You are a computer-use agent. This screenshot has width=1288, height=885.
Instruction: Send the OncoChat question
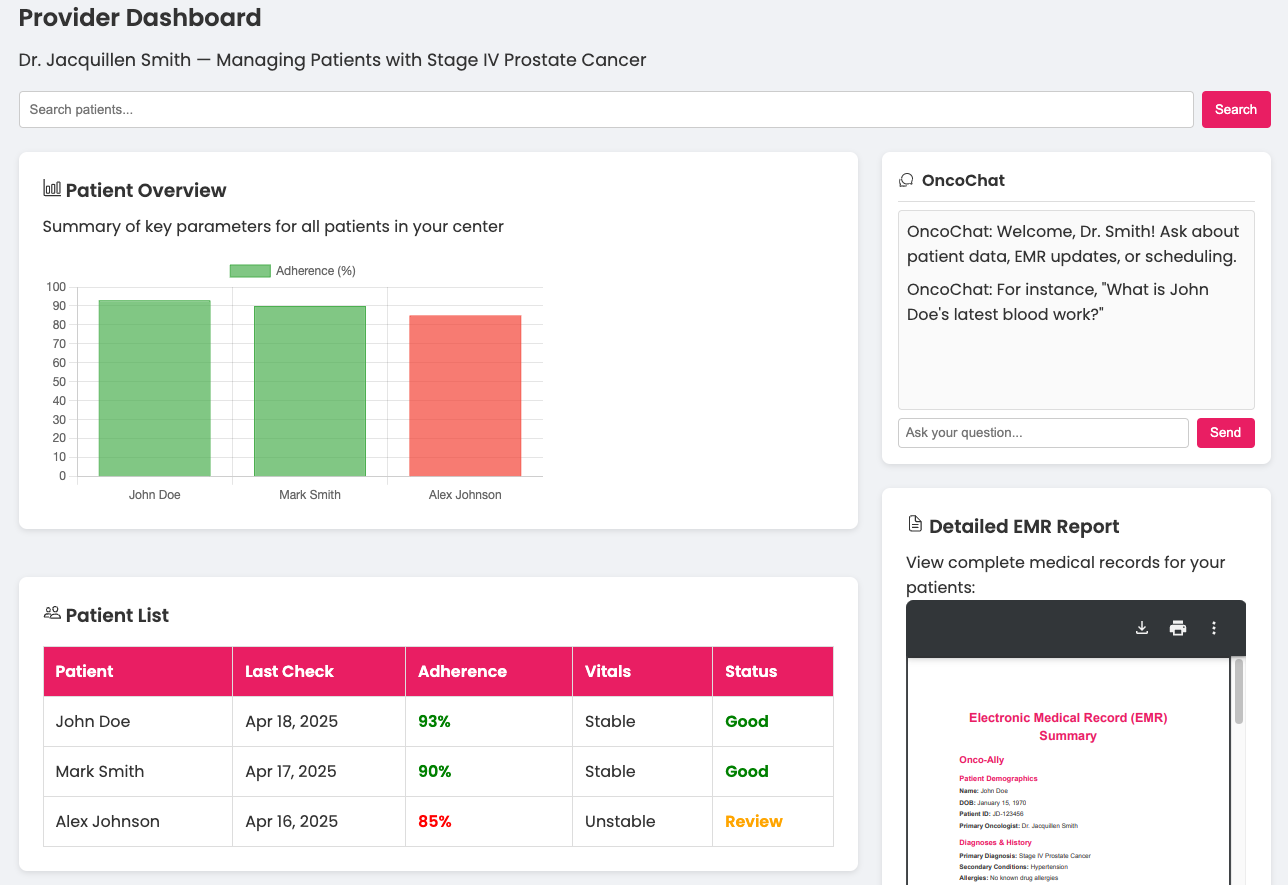tap(1225, 433)
